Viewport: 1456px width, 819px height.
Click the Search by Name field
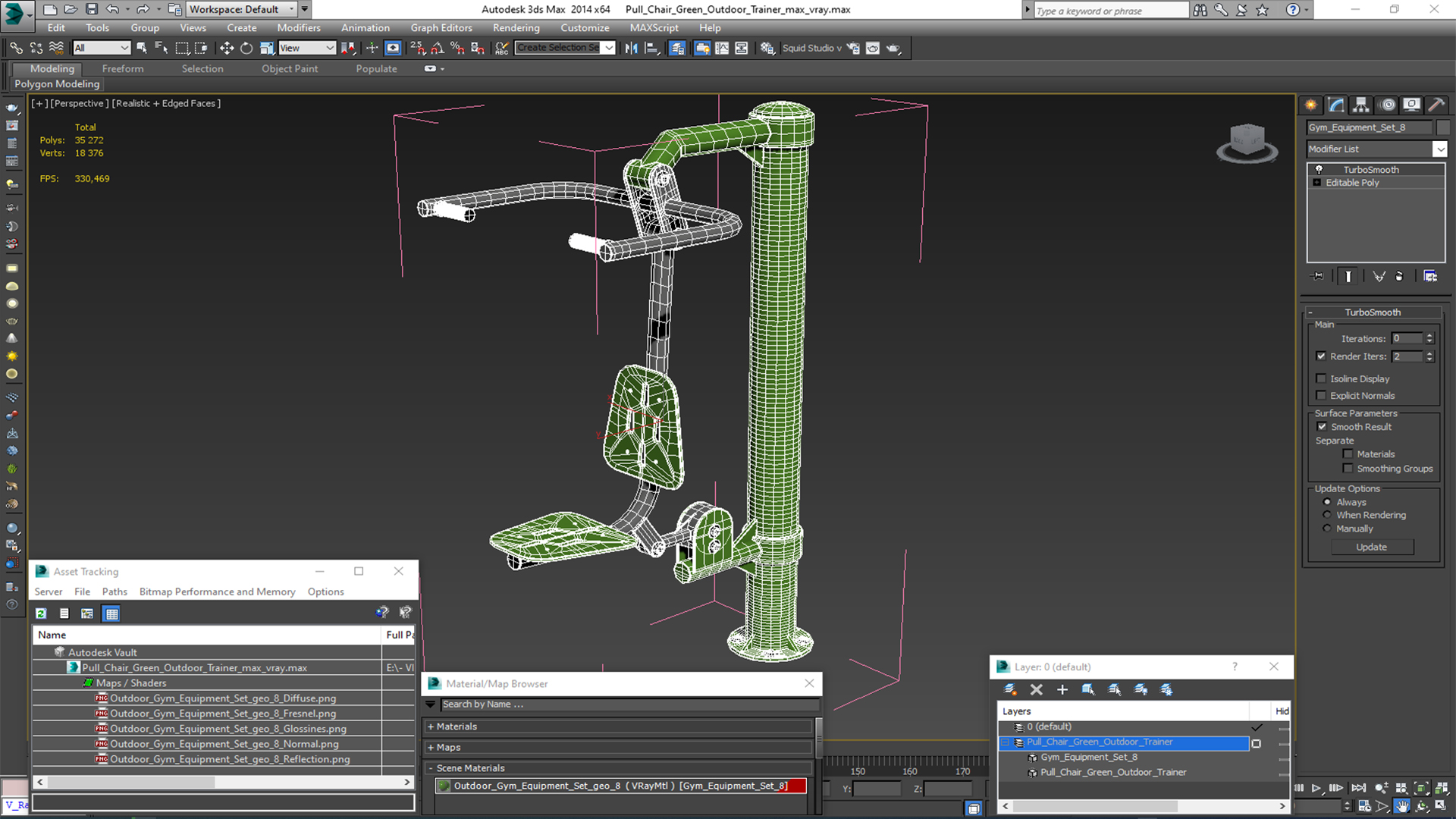[629, 704]
